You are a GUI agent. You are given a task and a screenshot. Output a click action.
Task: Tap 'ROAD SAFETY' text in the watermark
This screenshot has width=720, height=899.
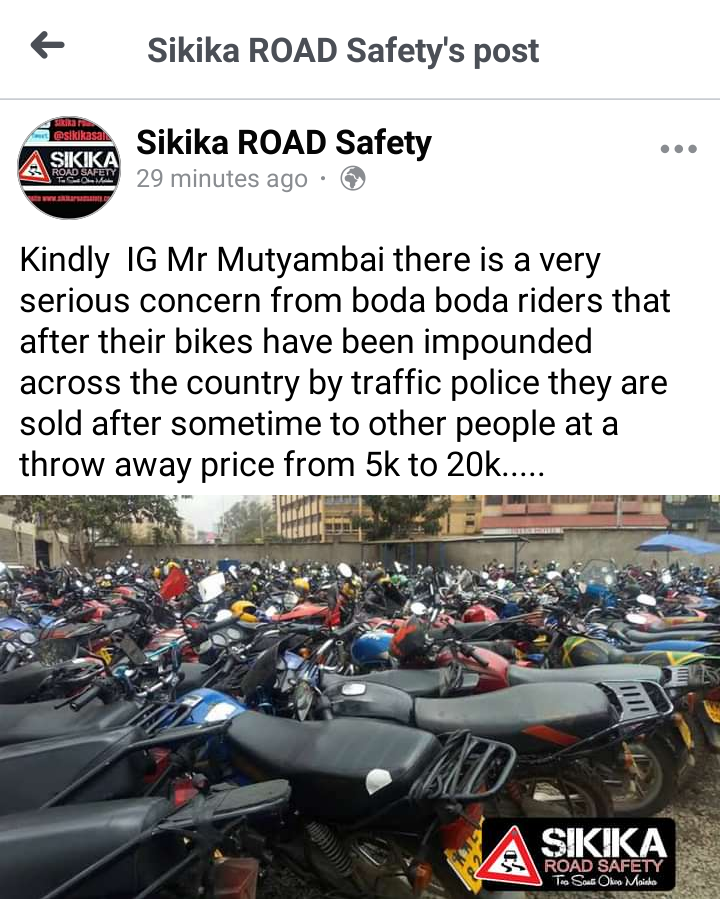click(x=603, y=865)
